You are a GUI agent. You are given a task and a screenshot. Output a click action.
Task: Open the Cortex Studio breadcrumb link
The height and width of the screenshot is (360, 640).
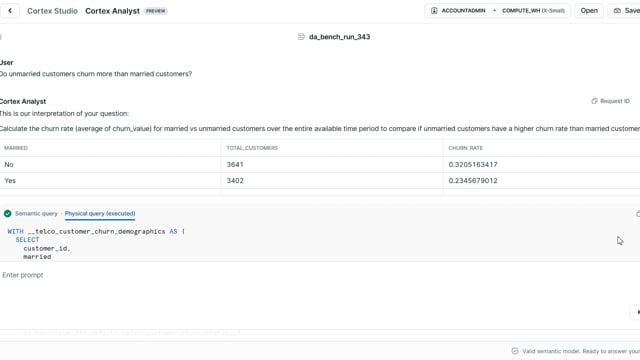52,11
